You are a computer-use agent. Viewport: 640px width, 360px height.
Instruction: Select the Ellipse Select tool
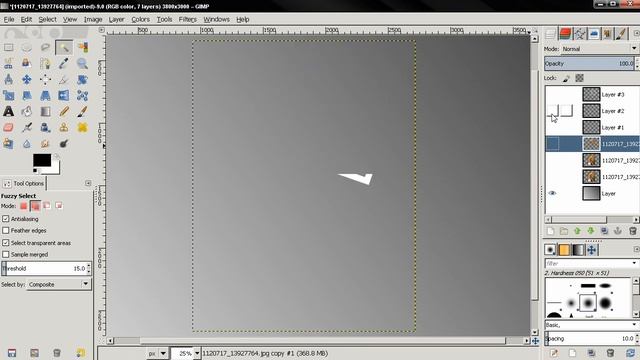click(x=27, y=48)
